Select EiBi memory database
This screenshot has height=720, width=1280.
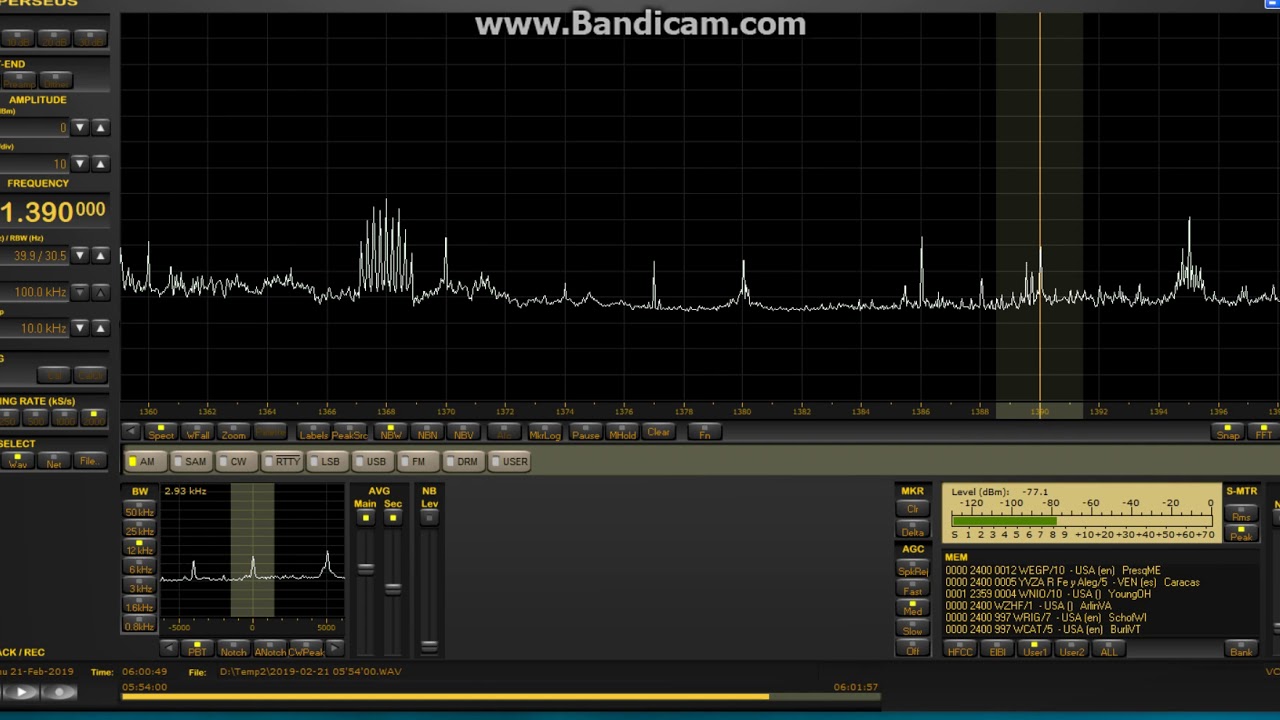click(997, 650)
